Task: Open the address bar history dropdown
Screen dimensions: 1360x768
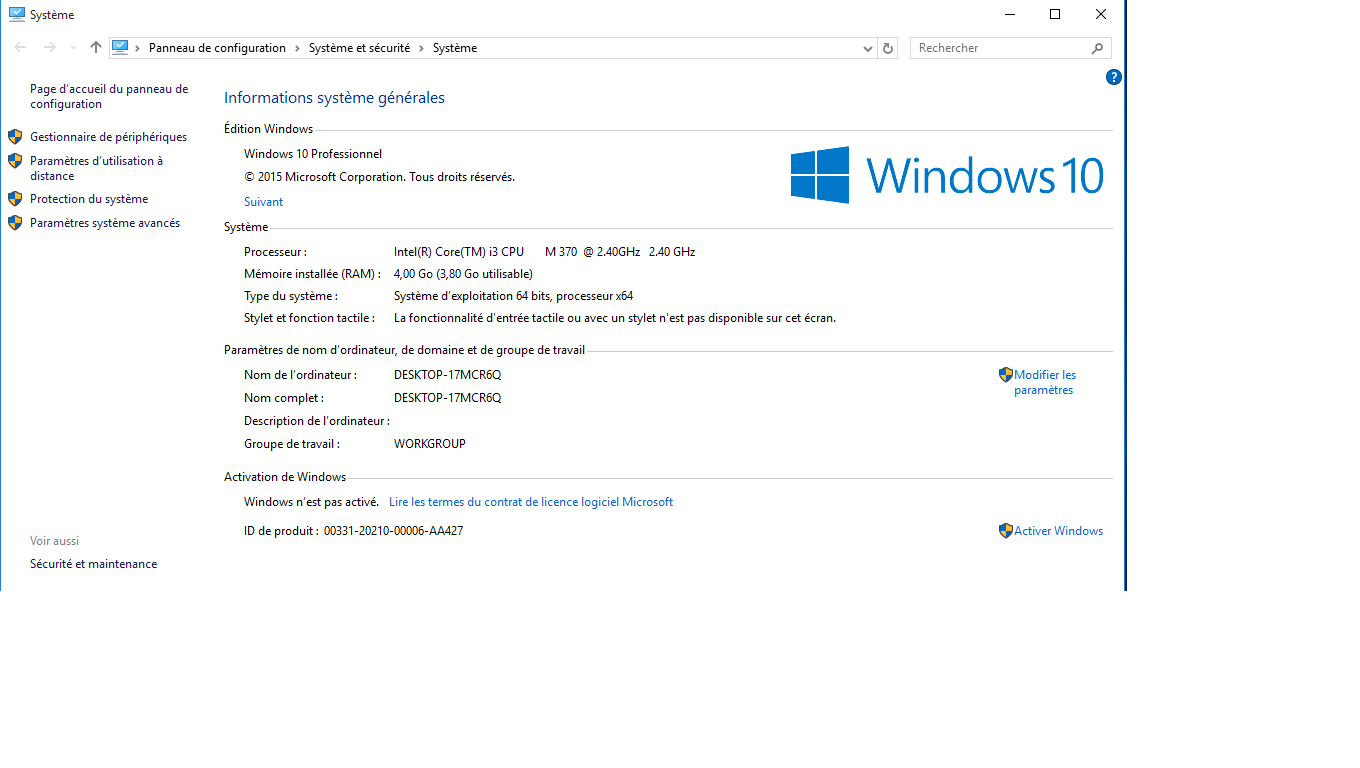Action: 868,48
